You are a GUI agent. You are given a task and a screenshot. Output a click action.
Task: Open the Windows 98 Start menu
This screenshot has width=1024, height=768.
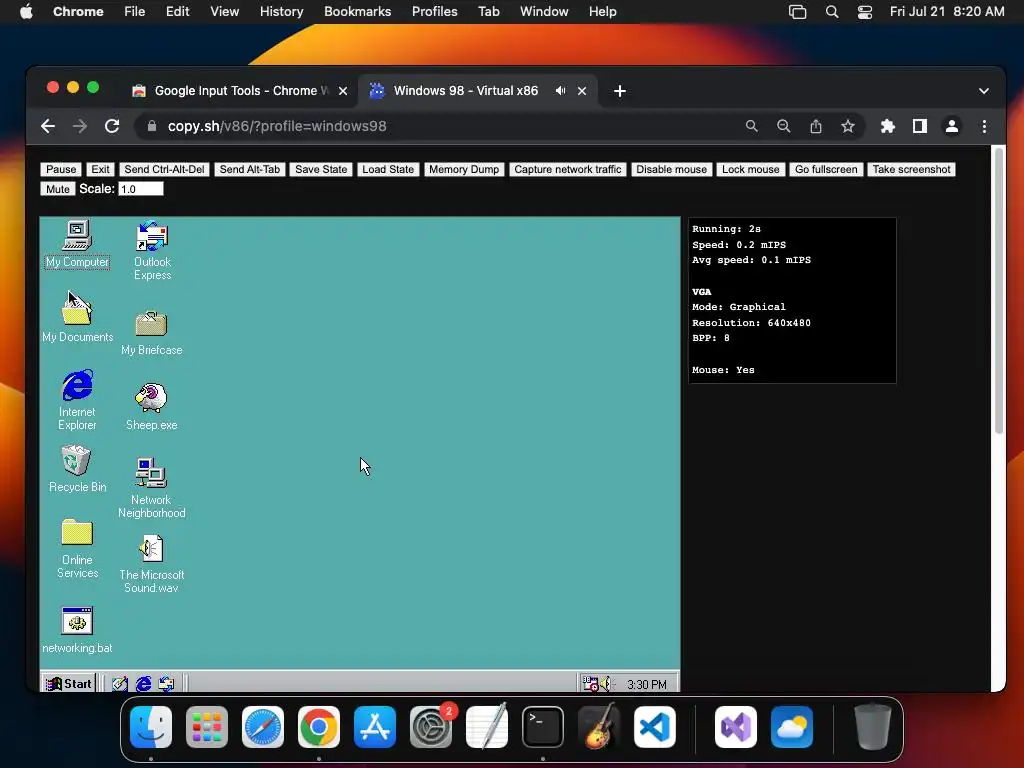pyautogui.click(x=69, y=683)
